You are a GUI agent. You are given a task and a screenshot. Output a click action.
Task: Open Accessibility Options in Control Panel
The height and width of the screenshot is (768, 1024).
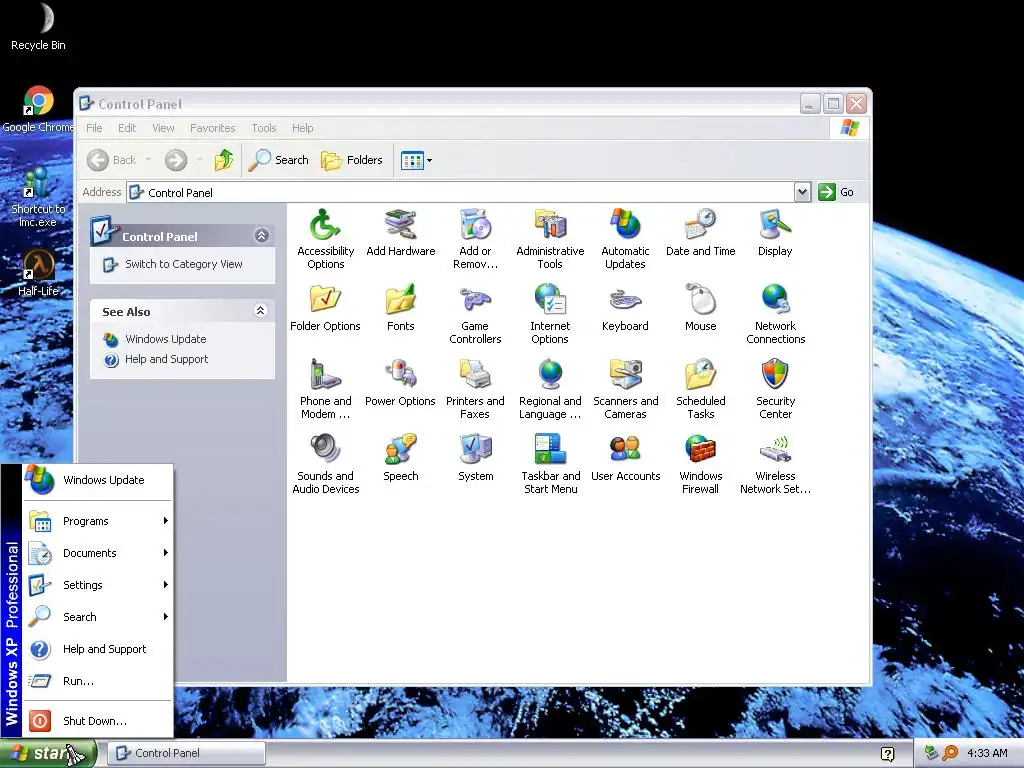[325, 240]
